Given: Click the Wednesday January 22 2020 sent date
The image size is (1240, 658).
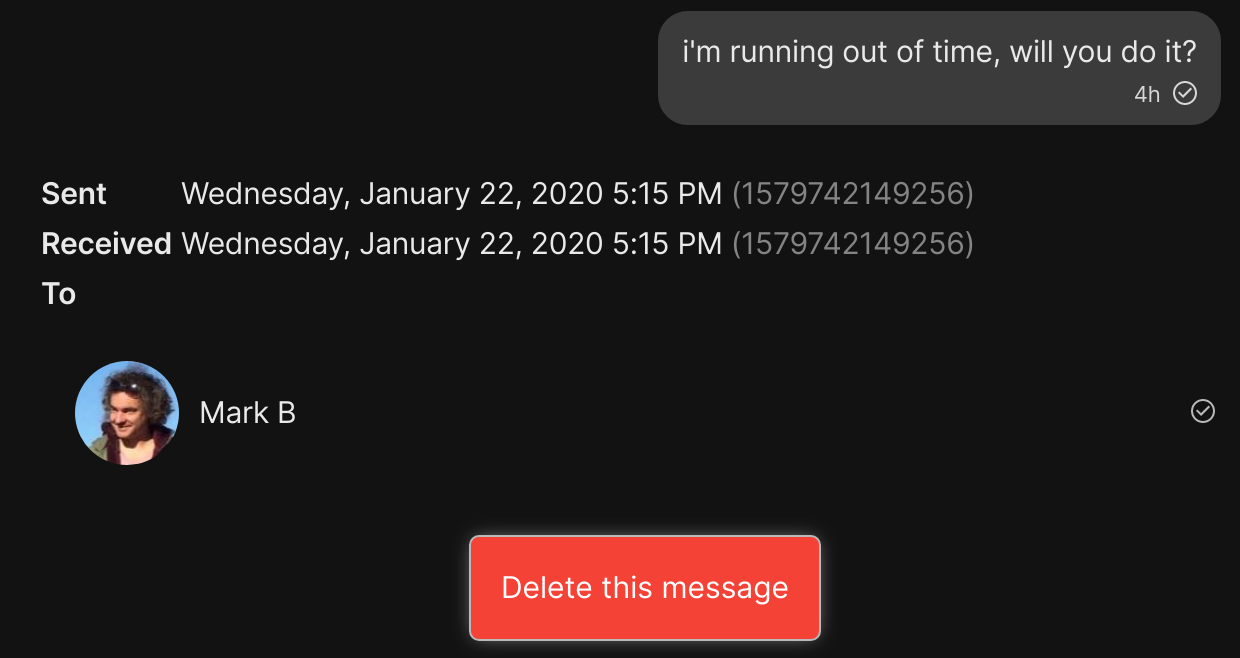Looking at the screenshot, I should 452,193.
